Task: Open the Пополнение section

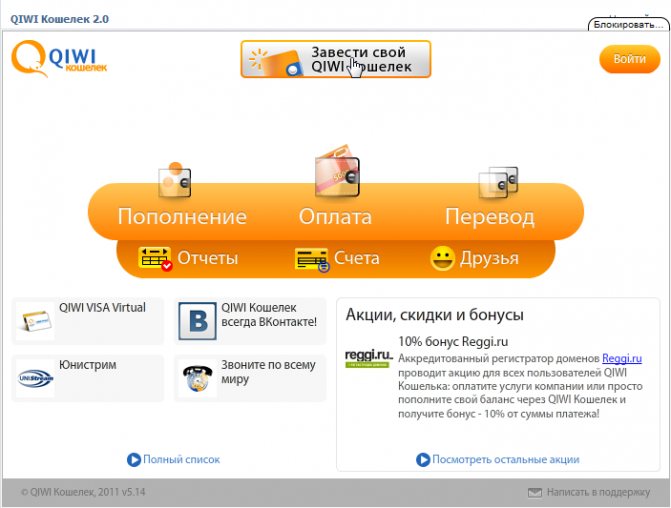Action: click(182, 216)
